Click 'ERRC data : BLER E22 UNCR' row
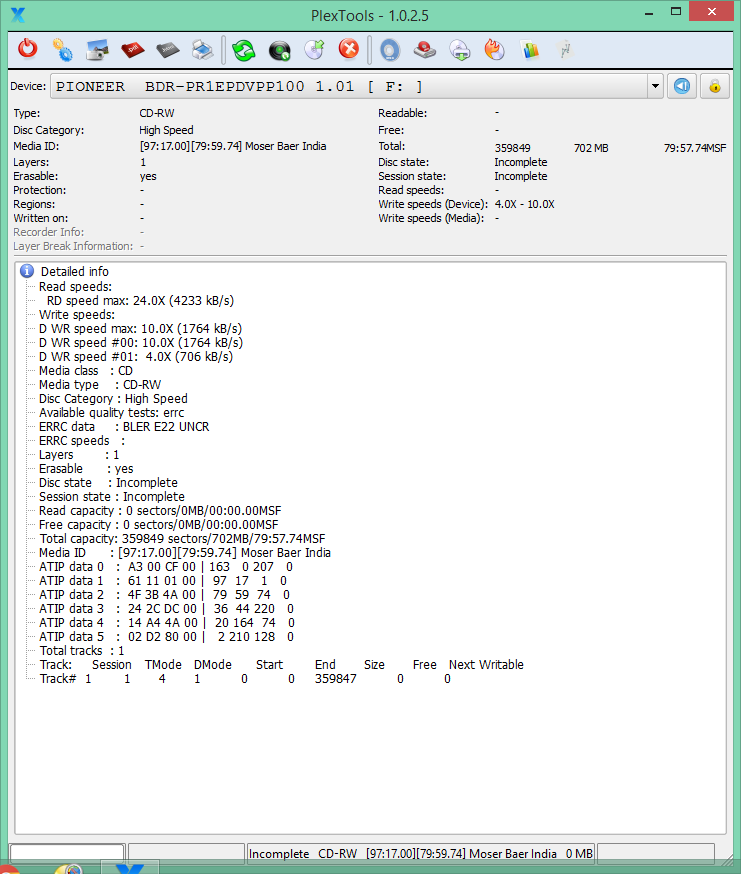741x874 pixels. point(124,426)
